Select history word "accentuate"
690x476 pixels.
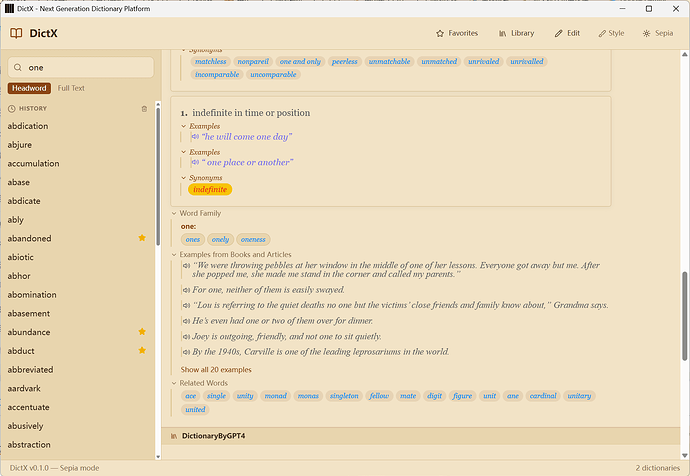[x=28, y=407]
